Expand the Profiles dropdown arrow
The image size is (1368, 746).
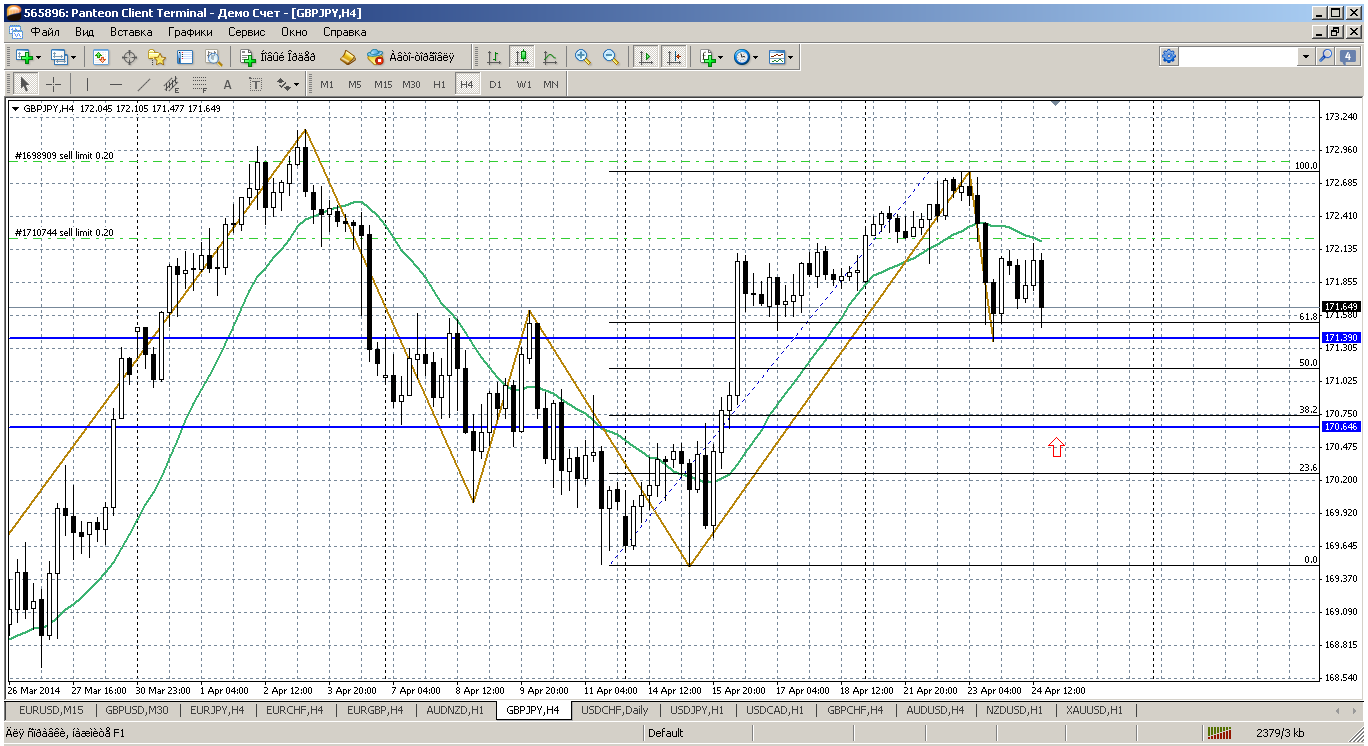(x=75, y=57)
